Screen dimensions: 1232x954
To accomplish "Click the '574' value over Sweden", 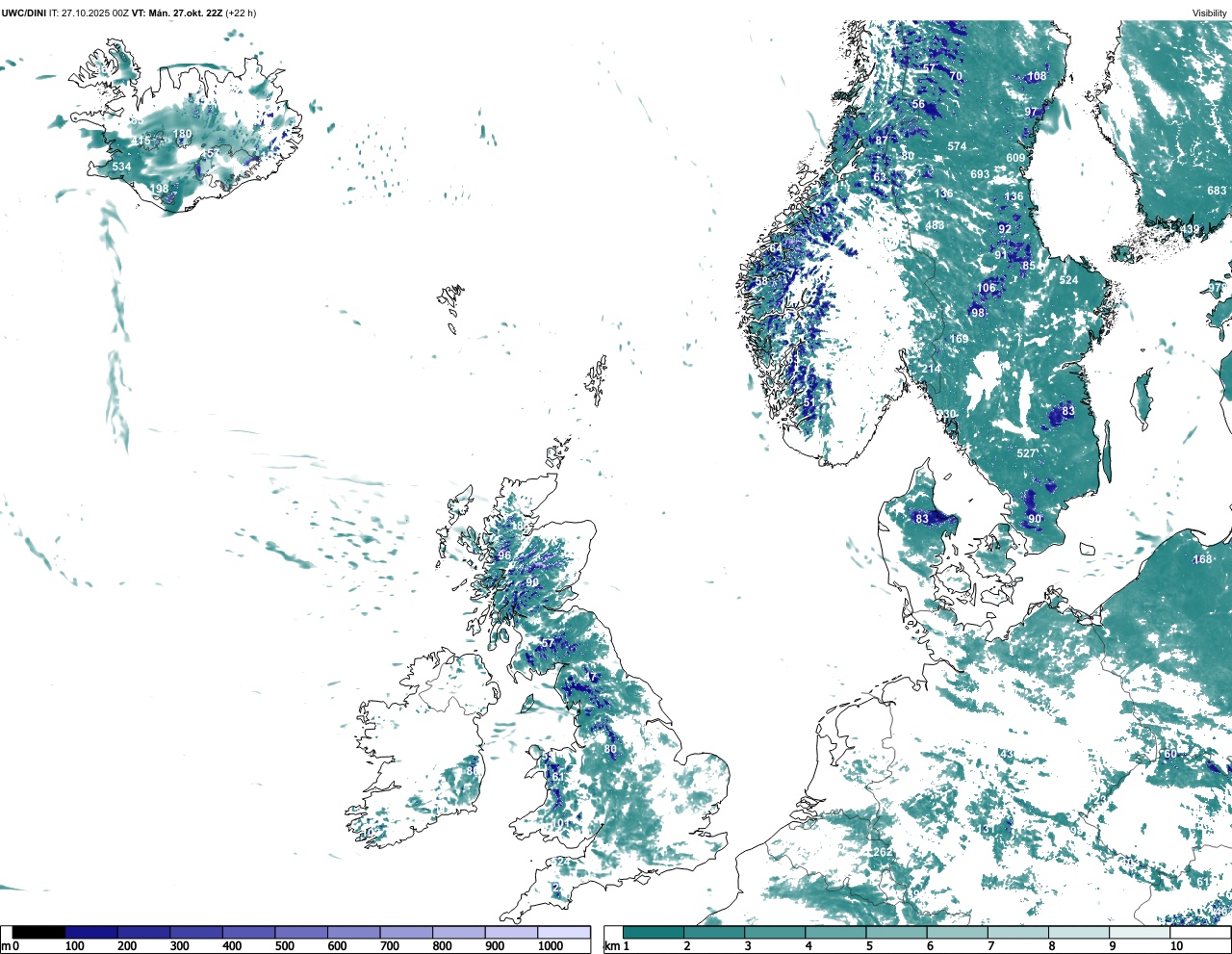I will (957, 146).
